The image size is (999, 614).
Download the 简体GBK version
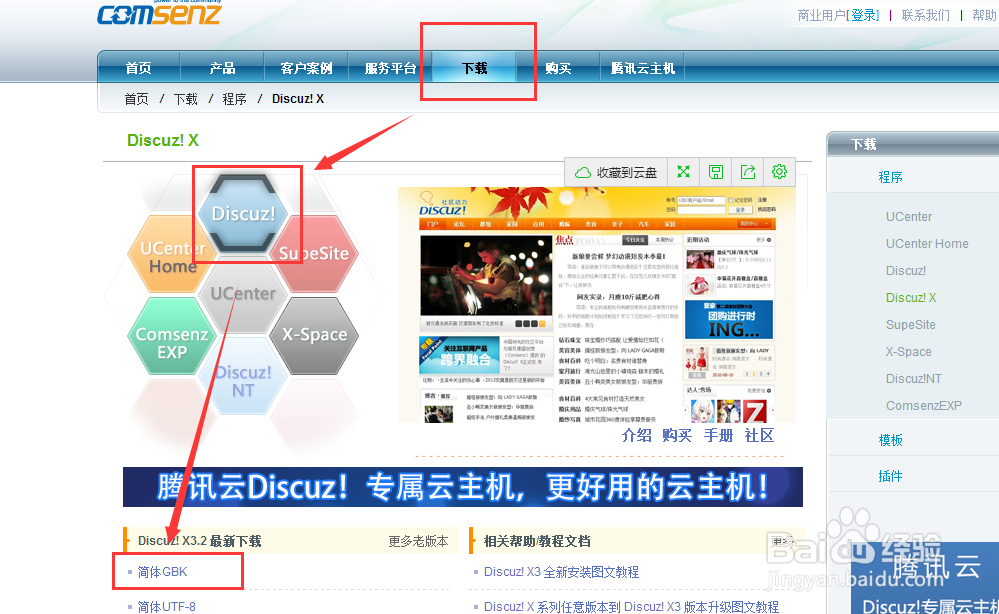click(x=162, y=572)
